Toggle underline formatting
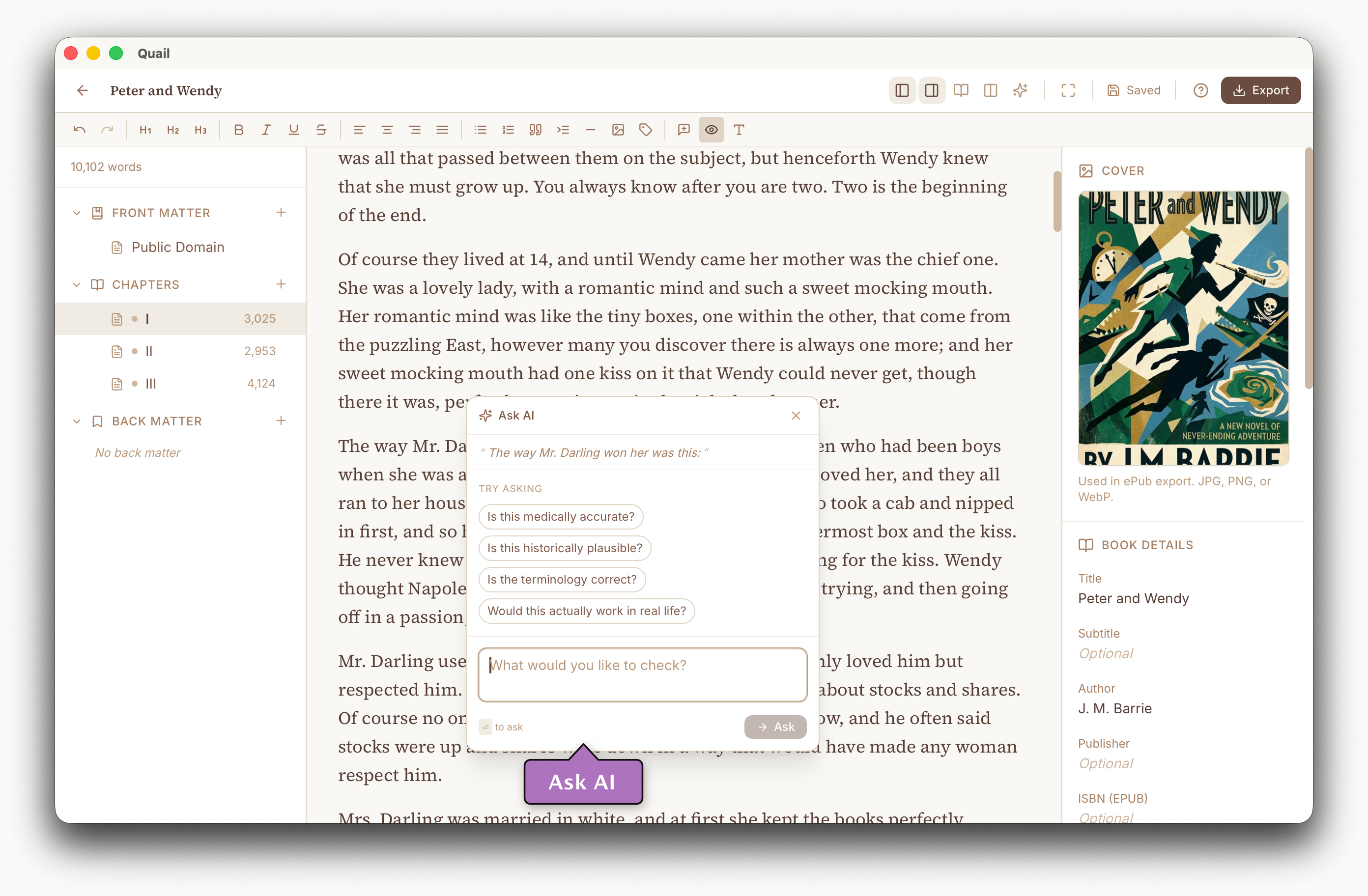1368x896 pixels. pyautogui.click(x=294, y=130)
